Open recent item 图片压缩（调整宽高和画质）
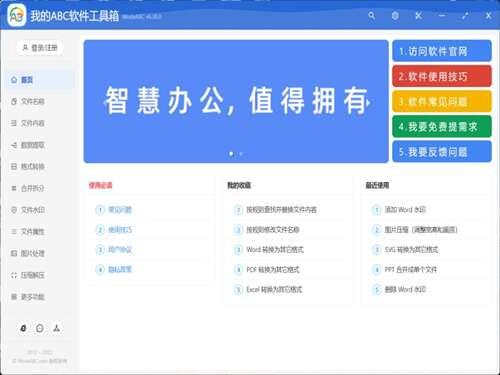The height and width of the screenshot is (375, 500). click(x=421, y=230)
